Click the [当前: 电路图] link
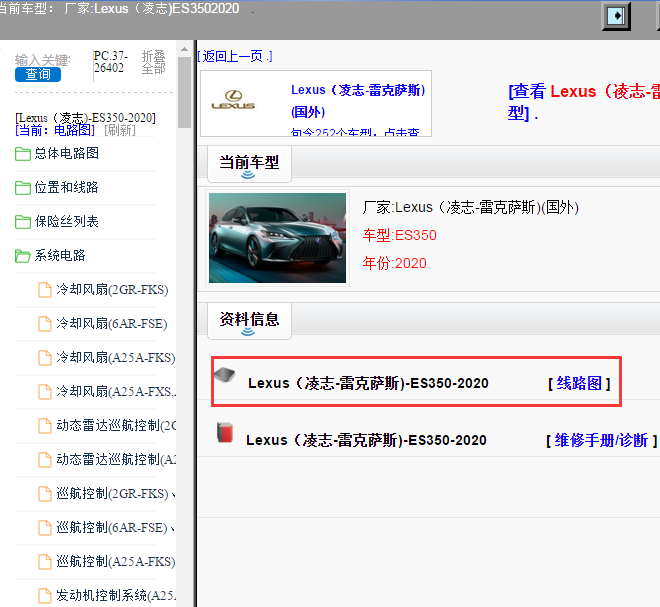Viewport: 660px width, 607px height. tap(55, 130)
